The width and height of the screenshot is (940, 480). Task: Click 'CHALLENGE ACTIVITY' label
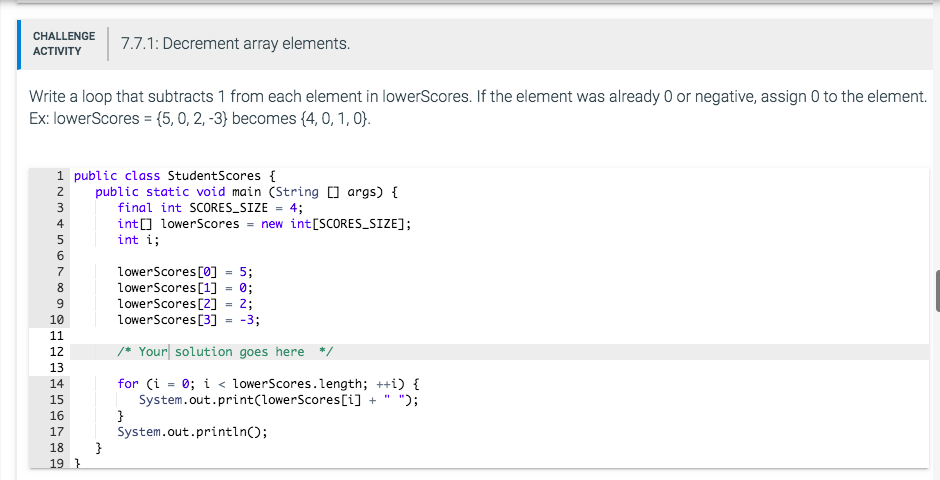point(64,44)
